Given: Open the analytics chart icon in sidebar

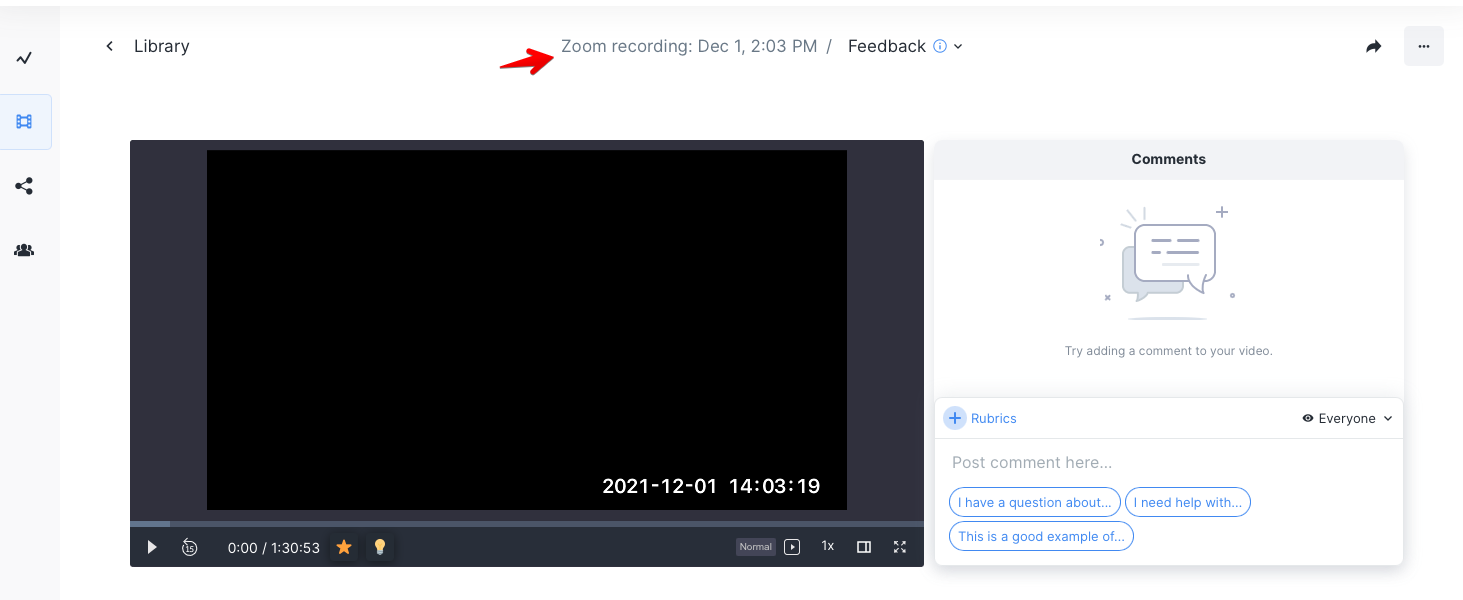Looking at the screenshot, I should click(x=25, y=58).
